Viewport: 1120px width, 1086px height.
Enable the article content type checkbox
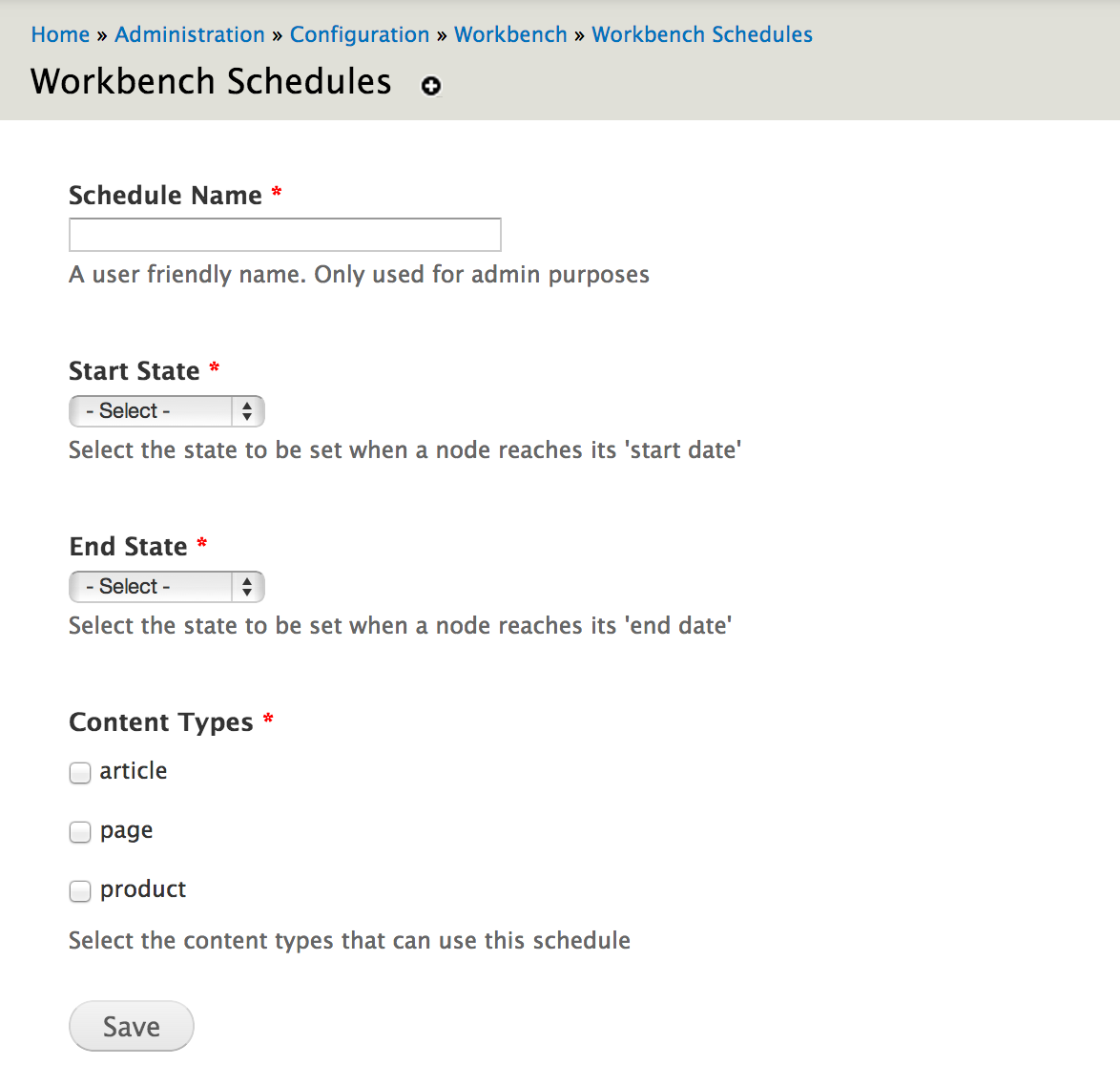80,773
